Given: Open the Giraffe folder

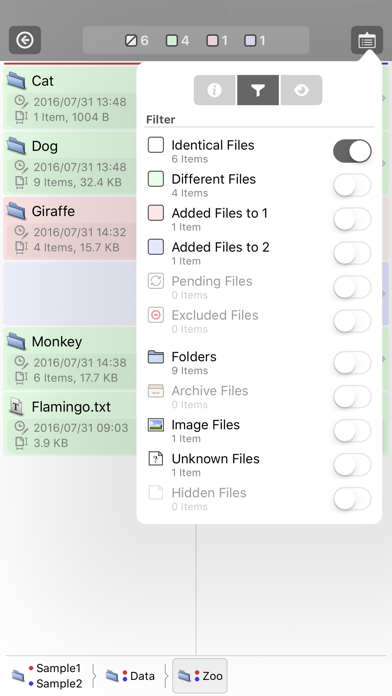Looking at the screenshot, I should coord(71,228).
